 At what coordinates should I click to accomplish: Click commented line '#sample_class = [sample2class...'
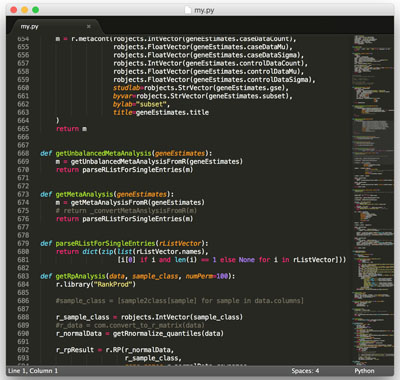[180, 301]
